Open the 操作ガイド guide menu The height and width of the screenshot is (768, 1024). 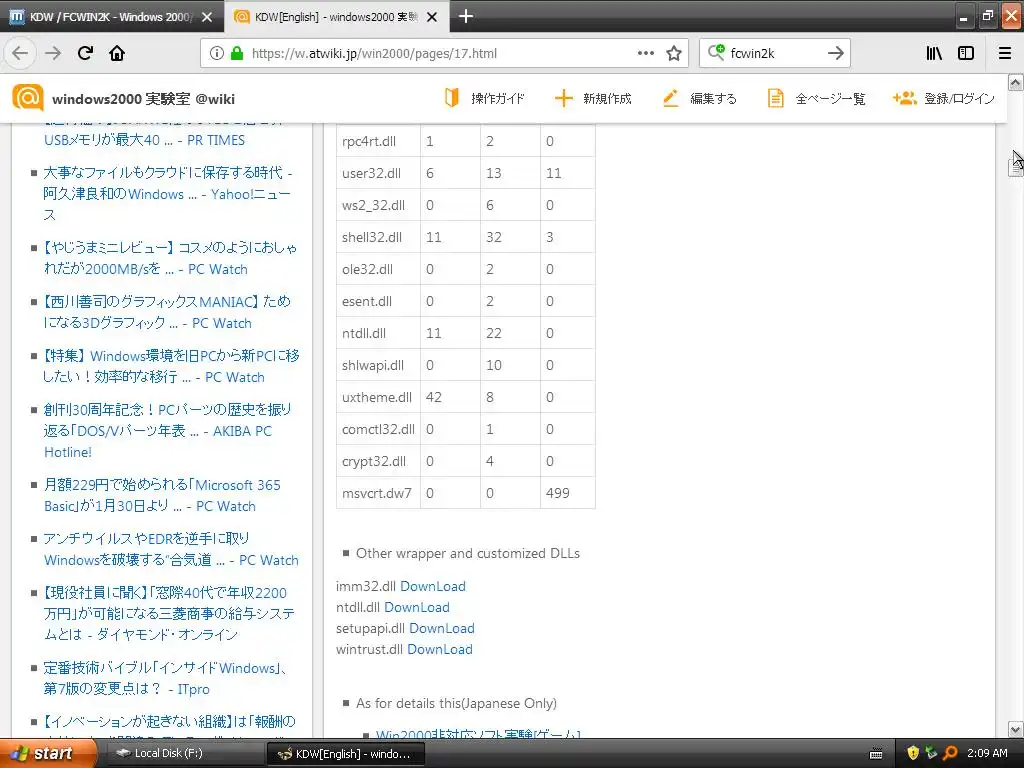pos(485,98)
